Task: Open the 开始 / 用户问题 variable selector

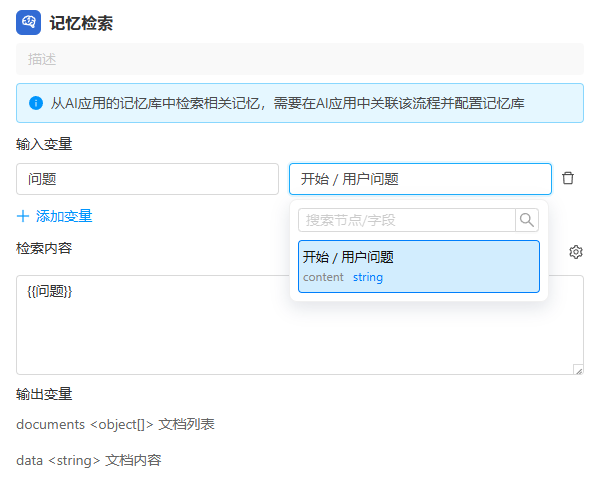Action: (x=419, y=179)
